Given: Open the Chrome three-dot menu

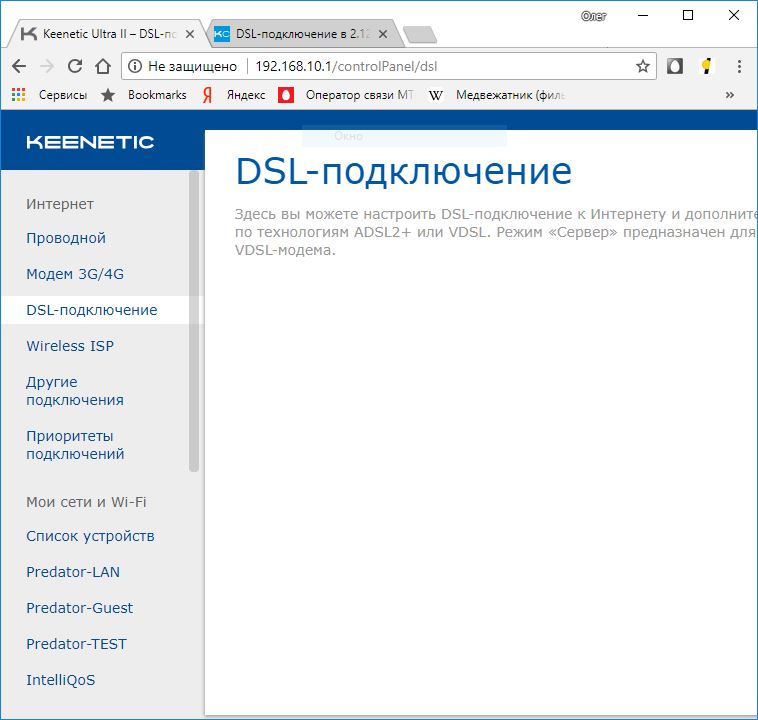Looking at the screenshot, I should [739, 66].
